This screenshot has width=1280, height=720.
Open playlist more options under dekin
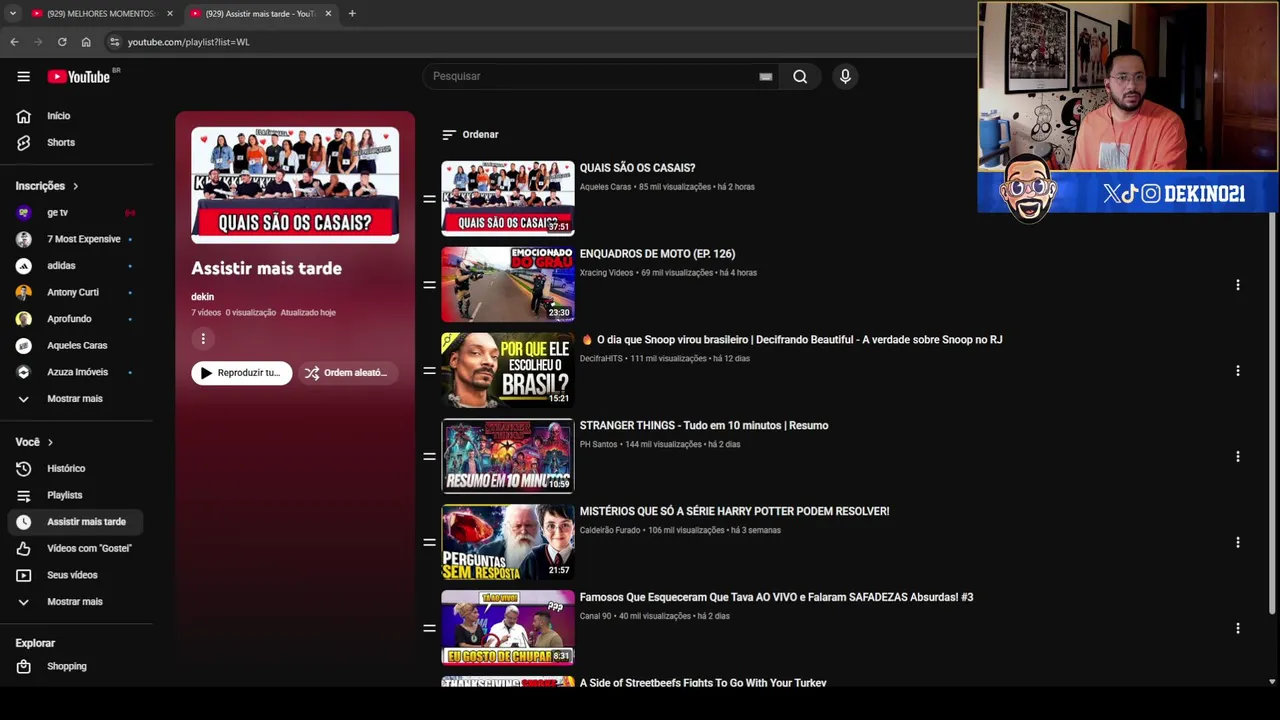click(x=203, y=339)
